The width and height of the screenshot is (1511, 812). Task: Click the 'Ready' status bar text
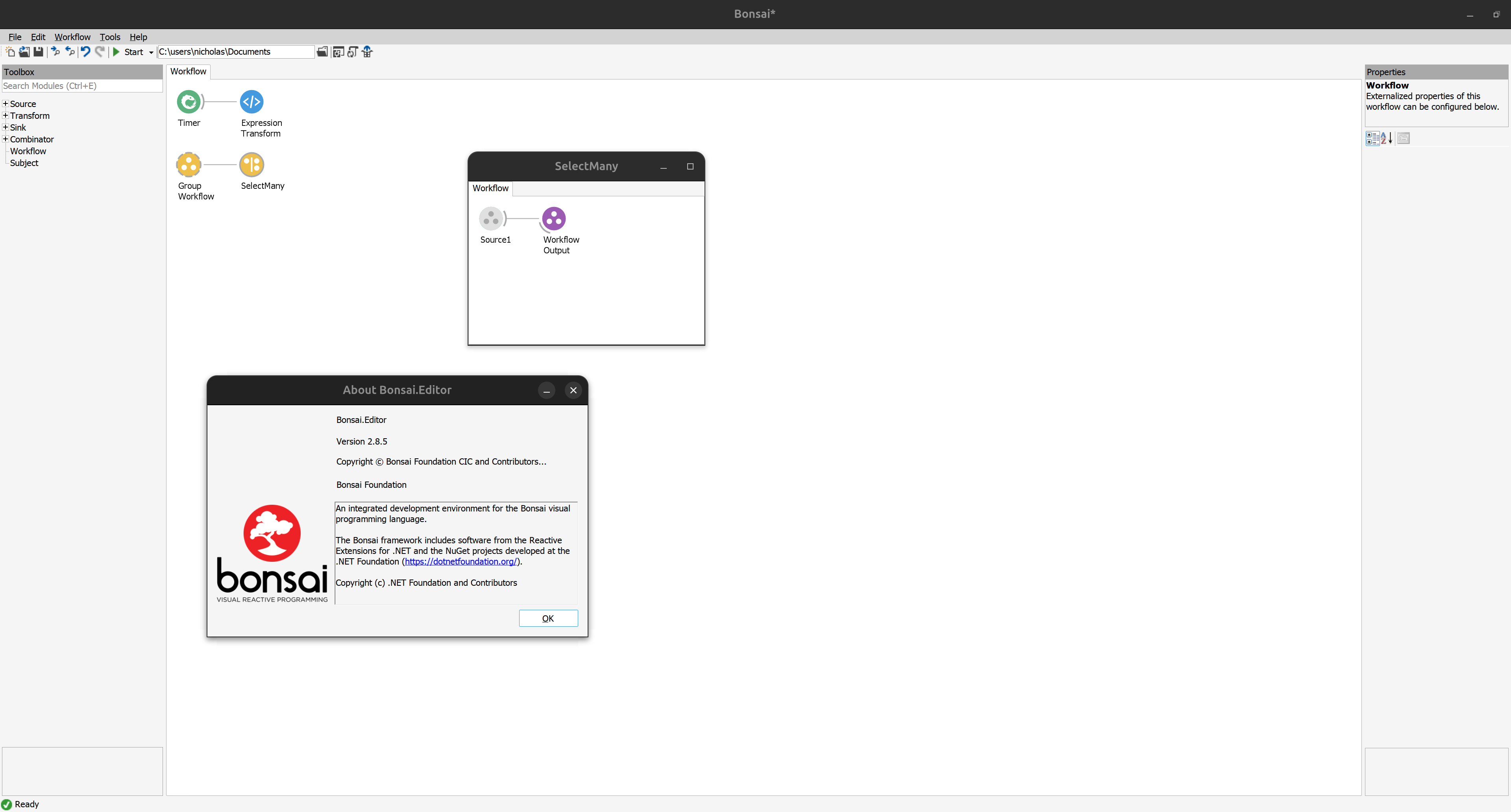tap(27, 805)
